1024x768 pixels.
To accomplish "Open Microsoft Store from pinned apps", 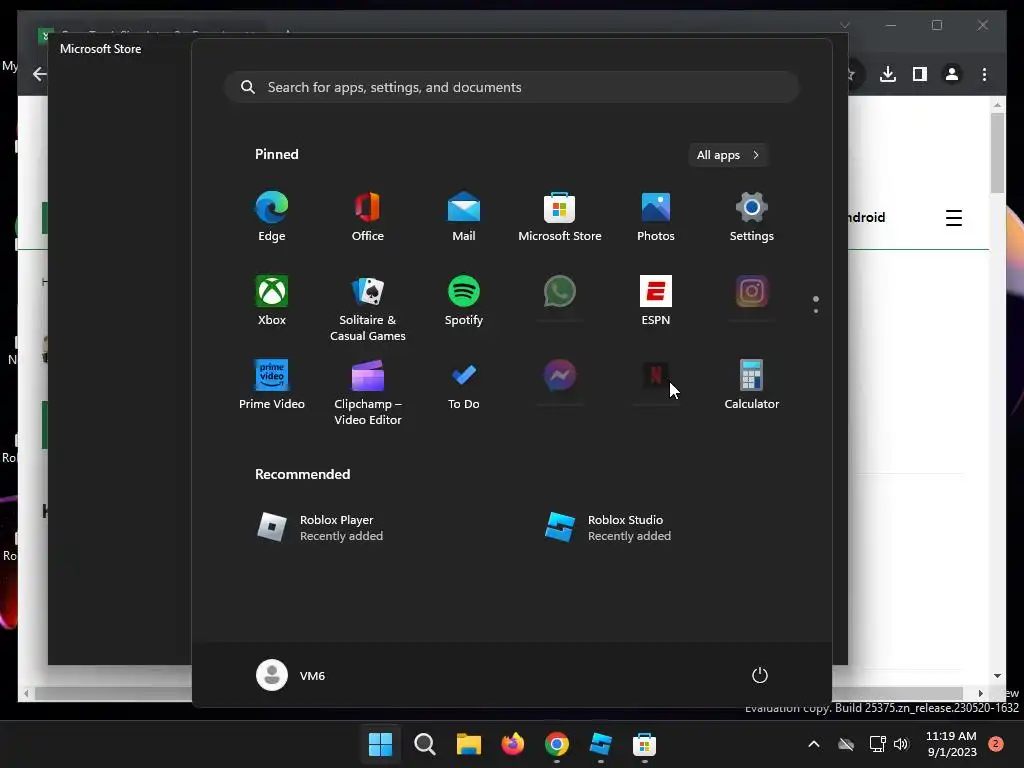I will (x=560, y=217).
